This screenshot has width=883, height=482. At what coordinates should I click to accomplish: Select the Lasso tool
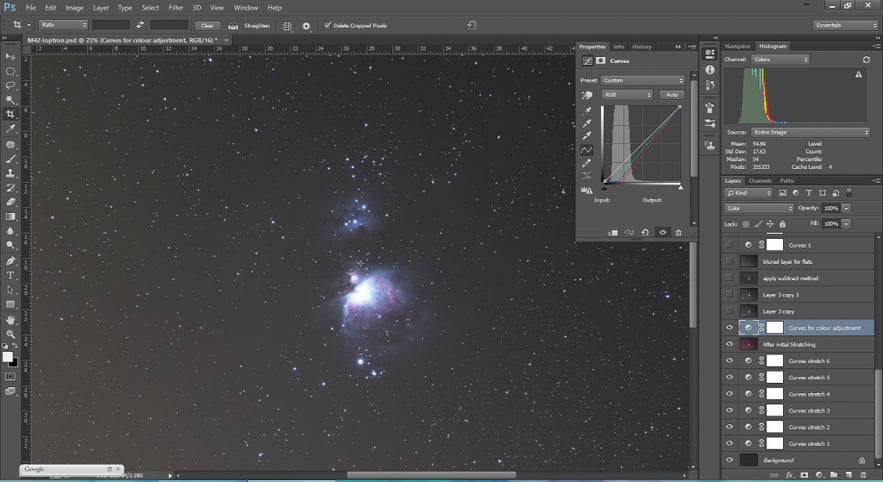[10, 86]
